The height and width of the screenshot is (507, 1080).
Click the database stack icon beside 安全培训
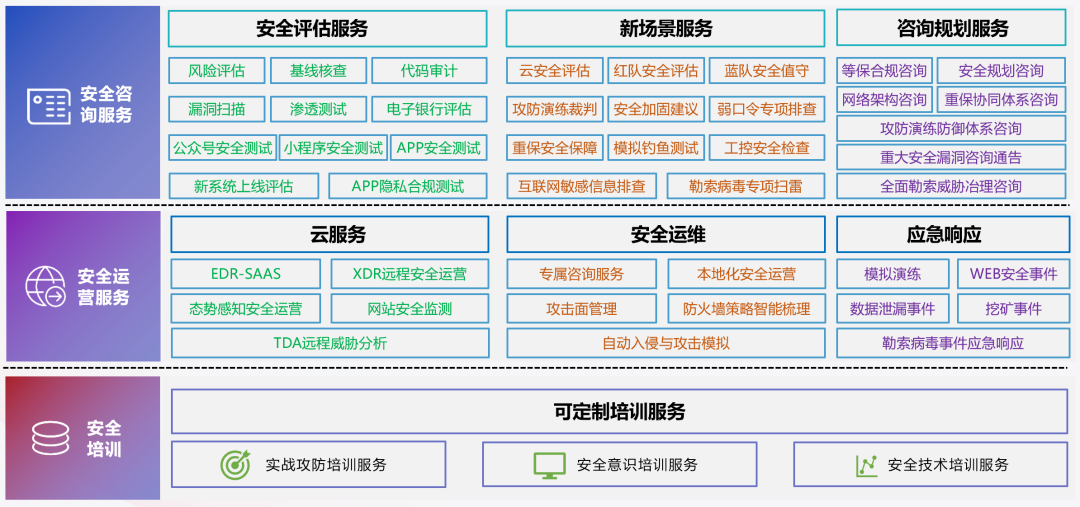[50, 438]
